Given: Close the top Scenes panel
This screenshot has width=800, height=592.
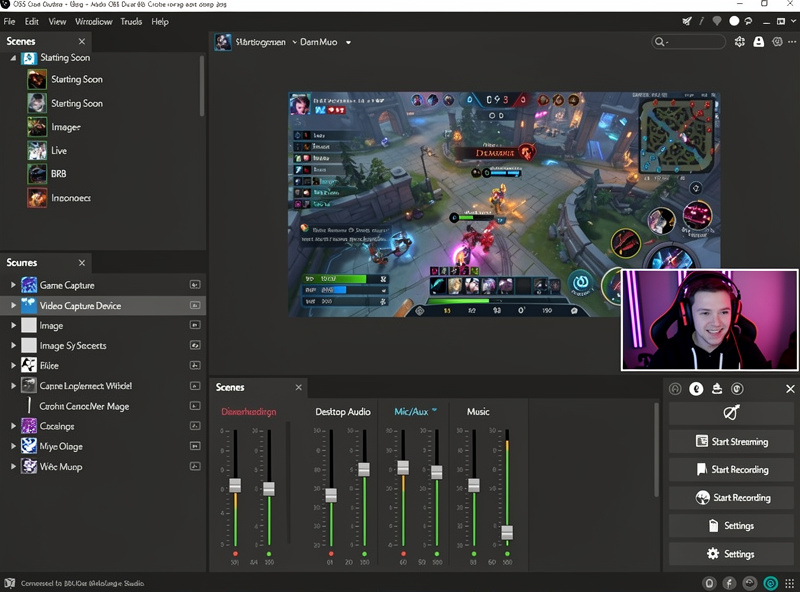Looking at the screenshot, I should [82, 41].
